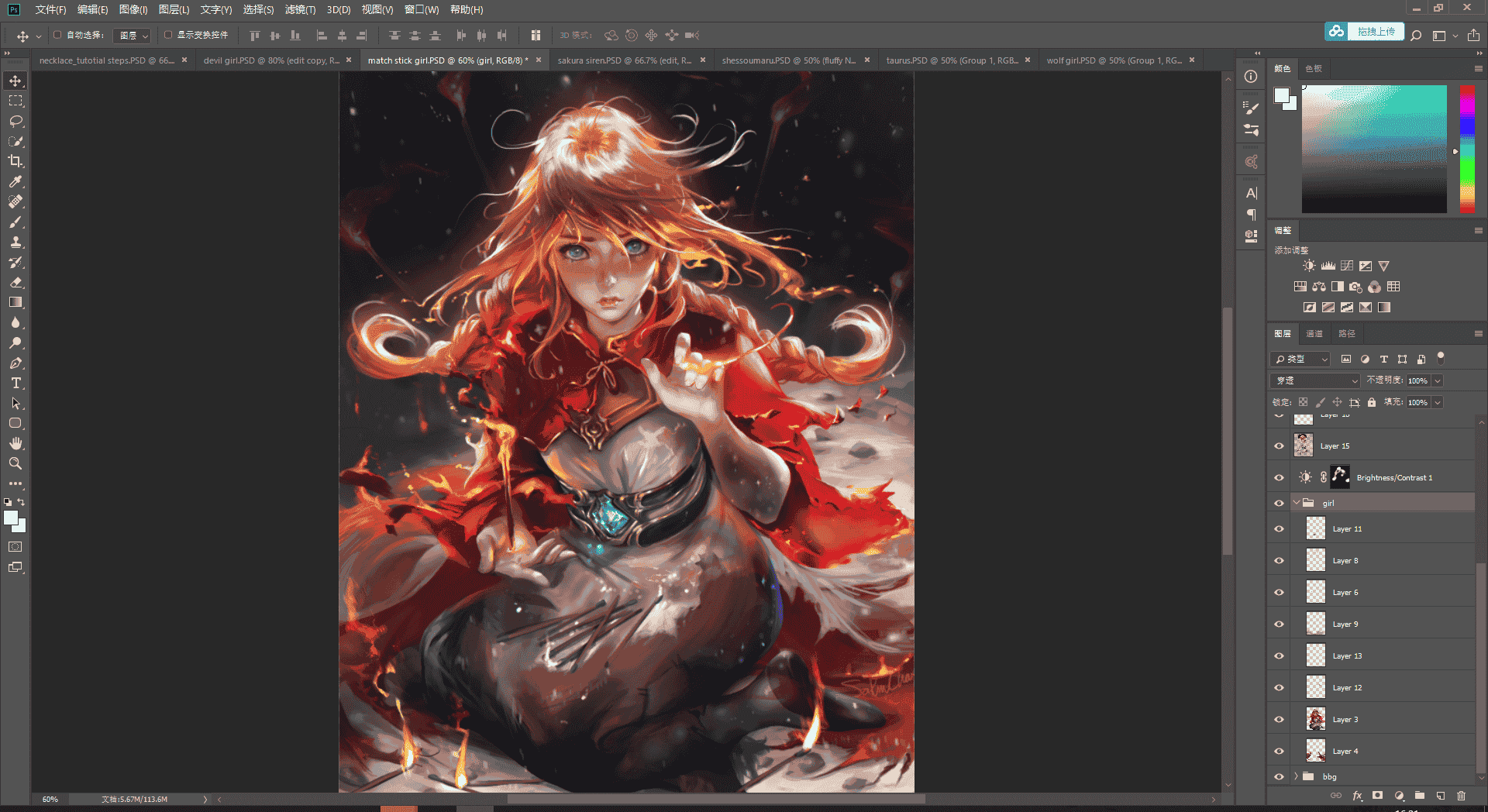
Task: Open the Image (图像) menu
Action: click(x=133, y=9)
